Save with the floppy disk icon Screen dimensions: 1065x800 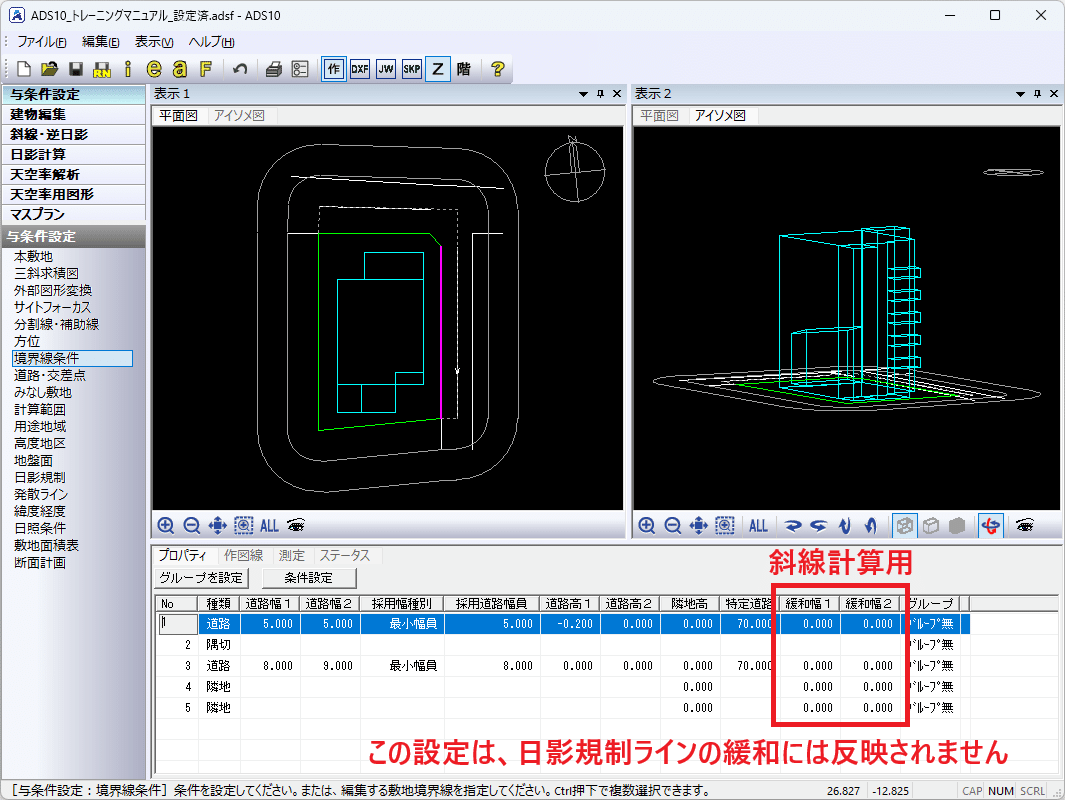(75, 69)
